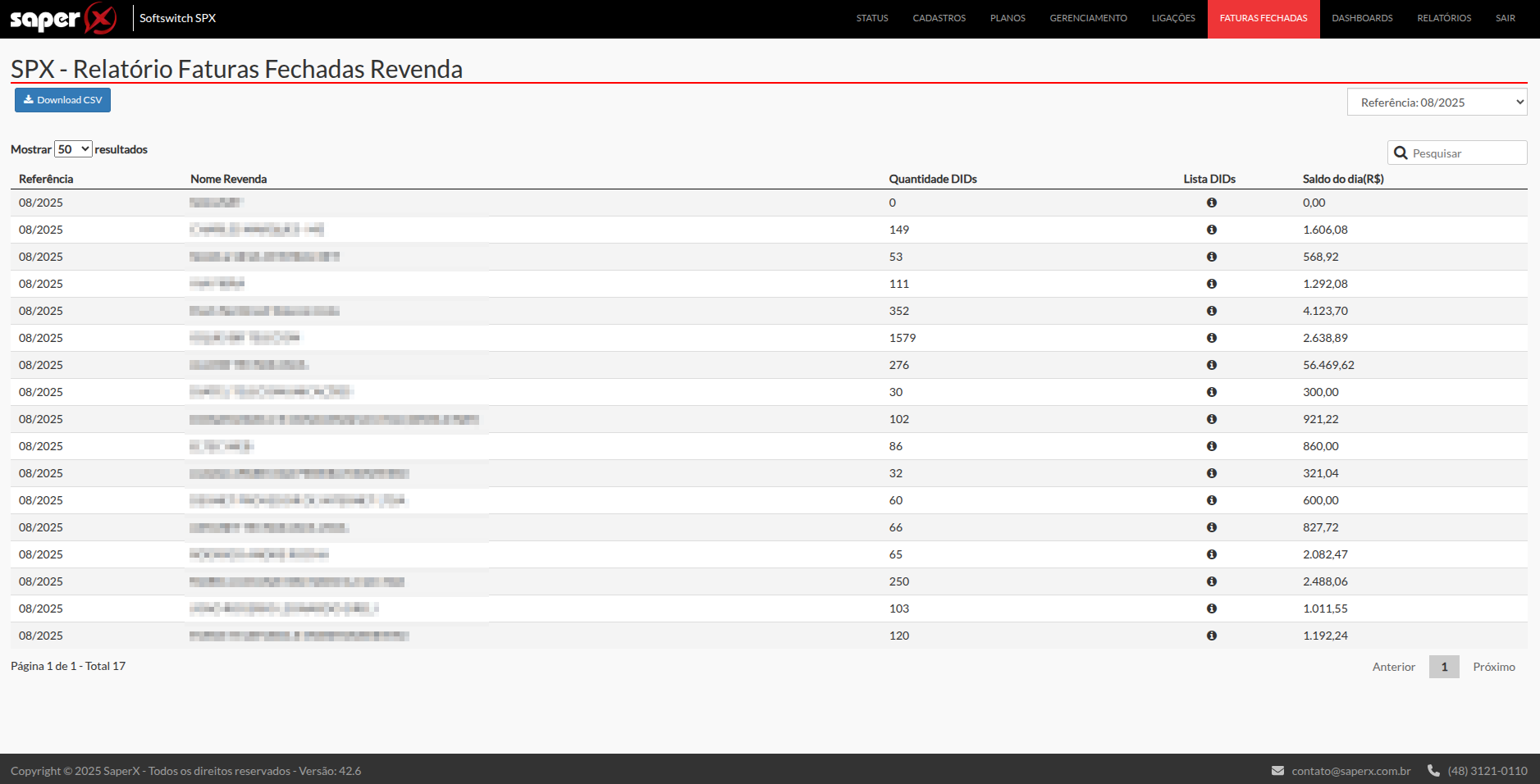Click the (48) 3121-0110 phone number
Viewport: 1540px width, 784px height.
point(1487,771)
